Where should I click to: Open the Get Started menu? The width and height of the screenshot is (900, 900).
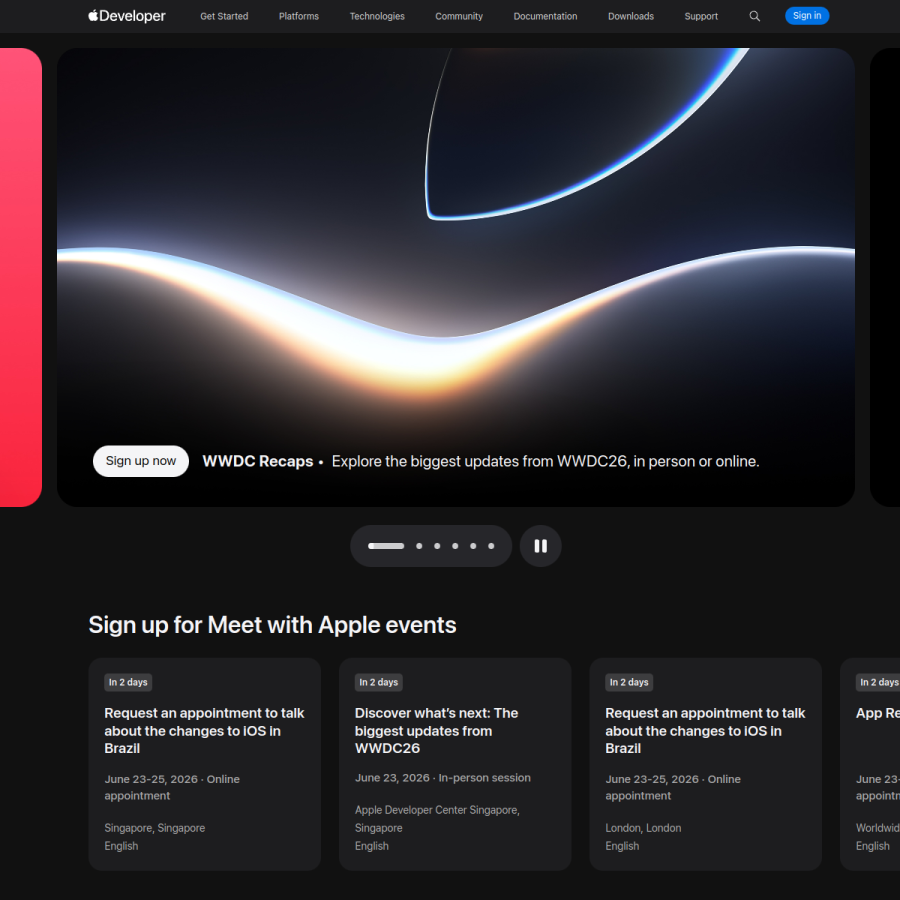click(x=224, y=16)
